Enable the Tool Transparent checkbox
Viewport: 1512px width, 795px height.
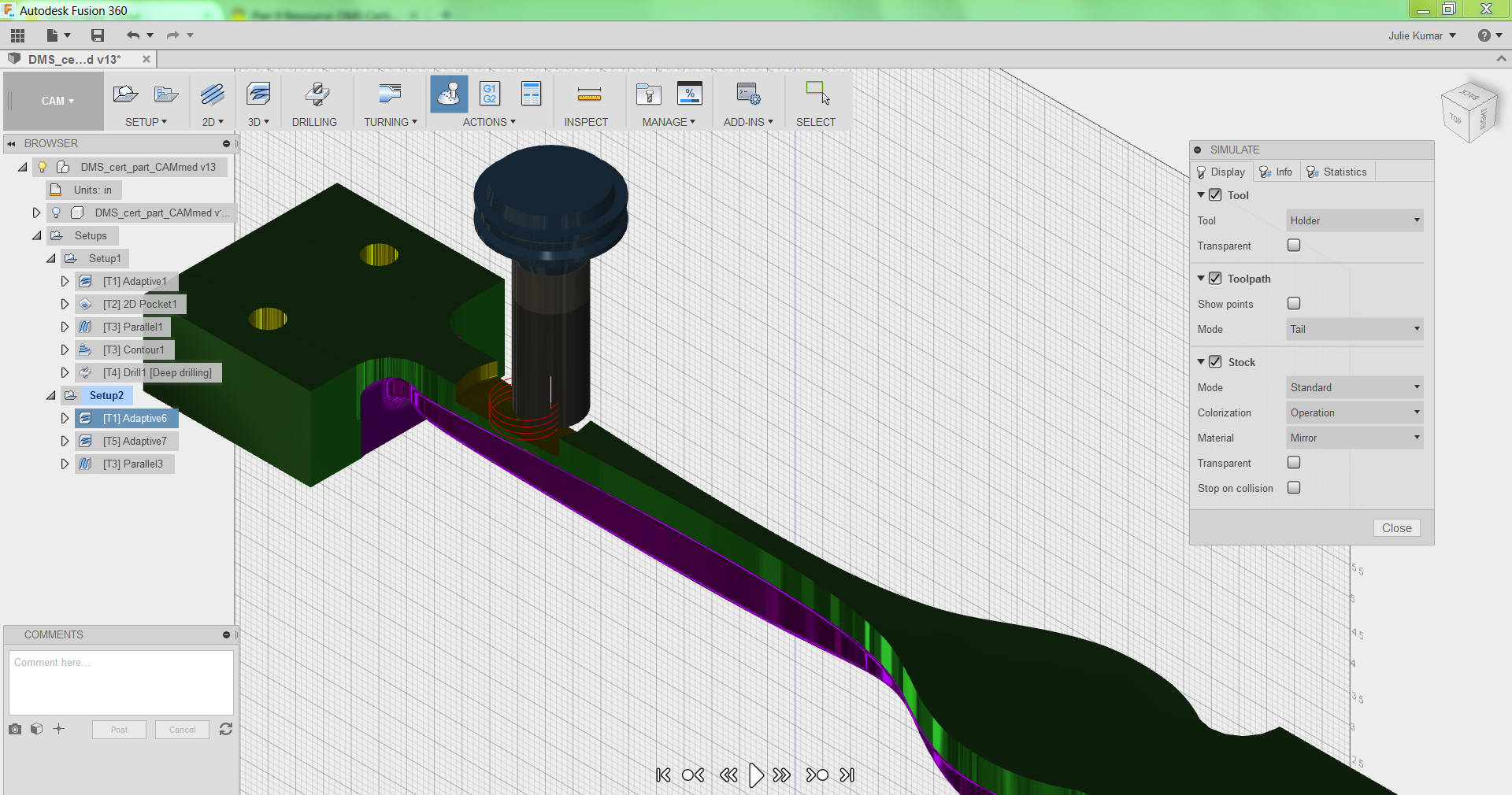[1294, 245]
